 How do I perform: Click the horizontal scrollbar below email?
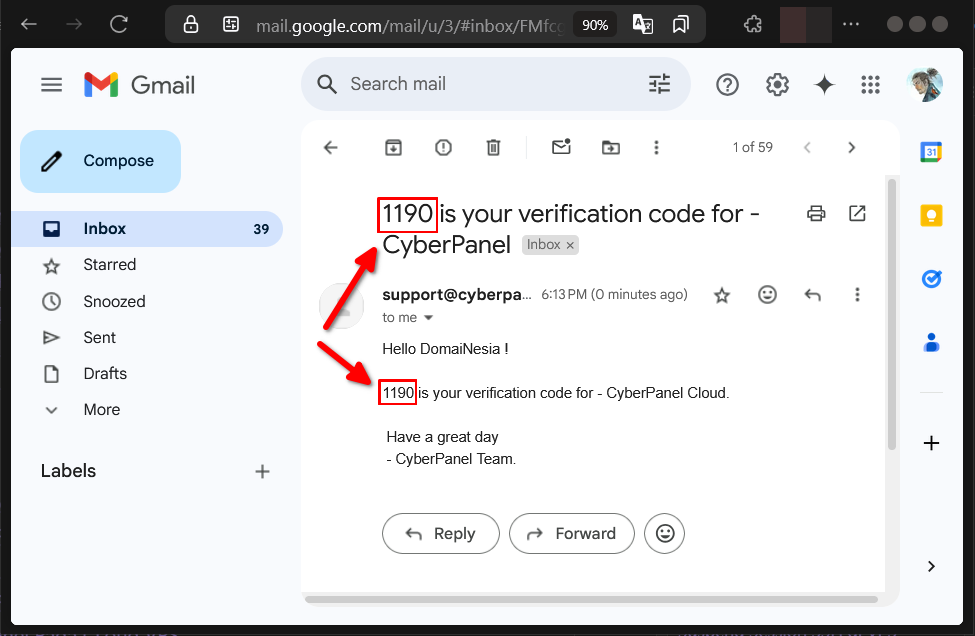(591, 599)
